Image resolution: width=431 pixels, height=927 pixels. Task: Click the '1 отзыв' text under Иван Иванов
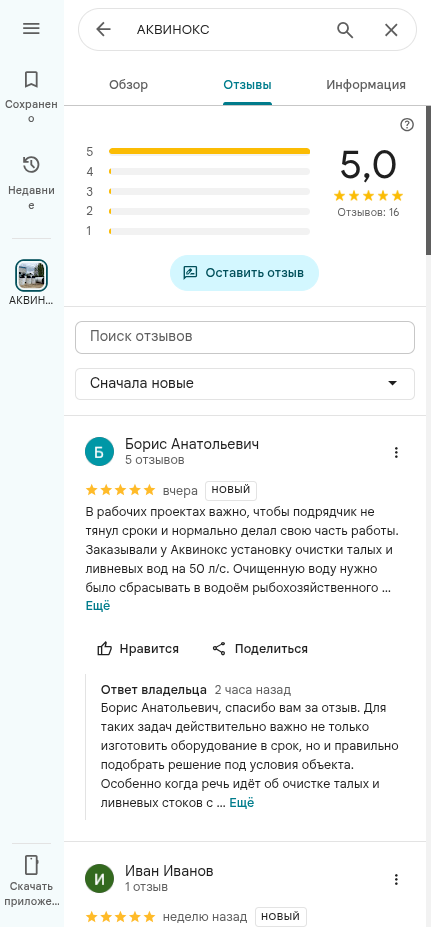(x=147, y=887)
